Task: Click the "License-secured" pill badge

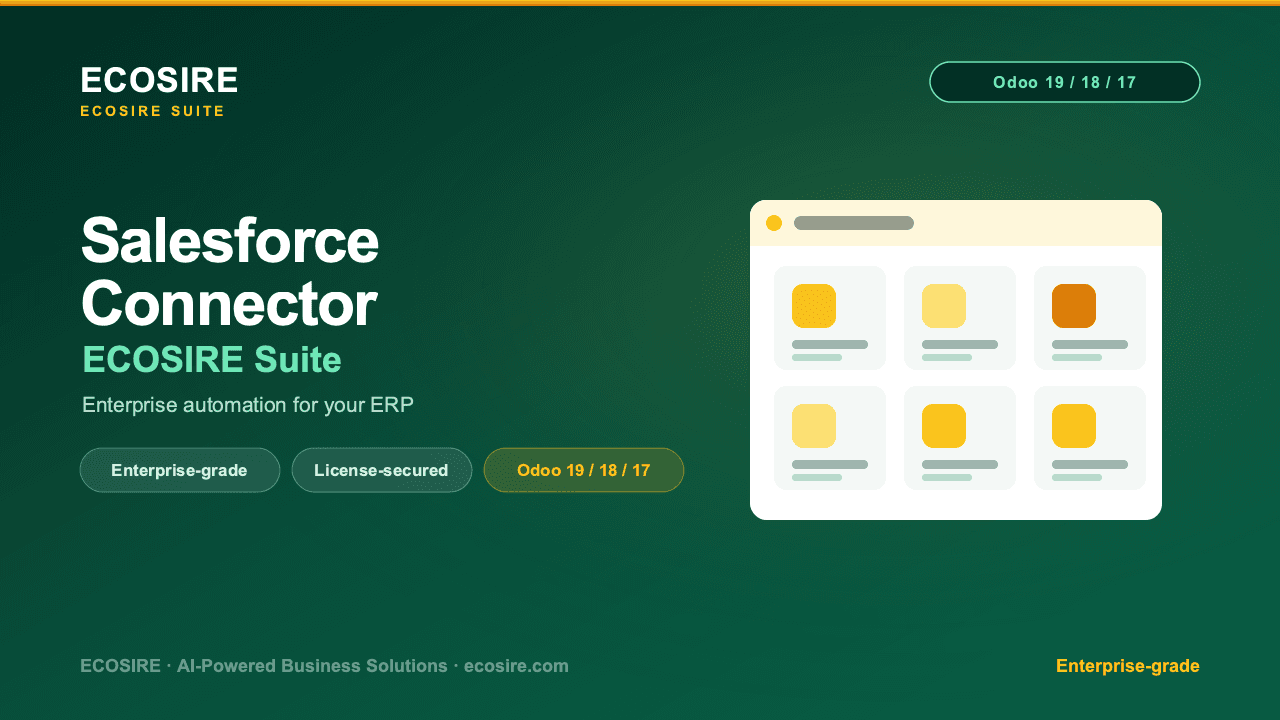Action: (x=382, y=470)
